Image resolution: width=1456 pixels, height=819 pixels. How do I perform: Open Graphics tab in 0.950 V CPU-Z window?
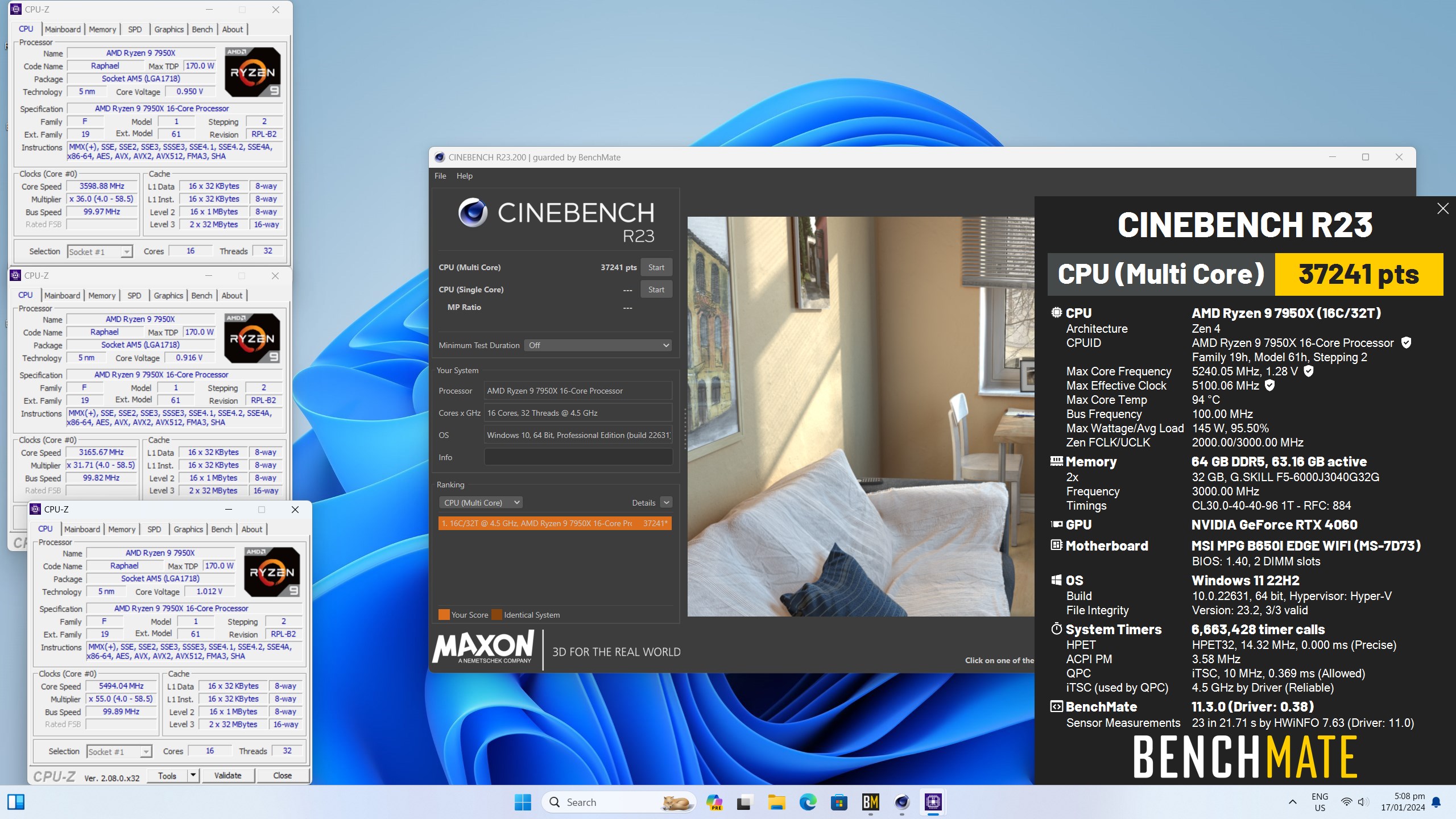tap(169, 29)
